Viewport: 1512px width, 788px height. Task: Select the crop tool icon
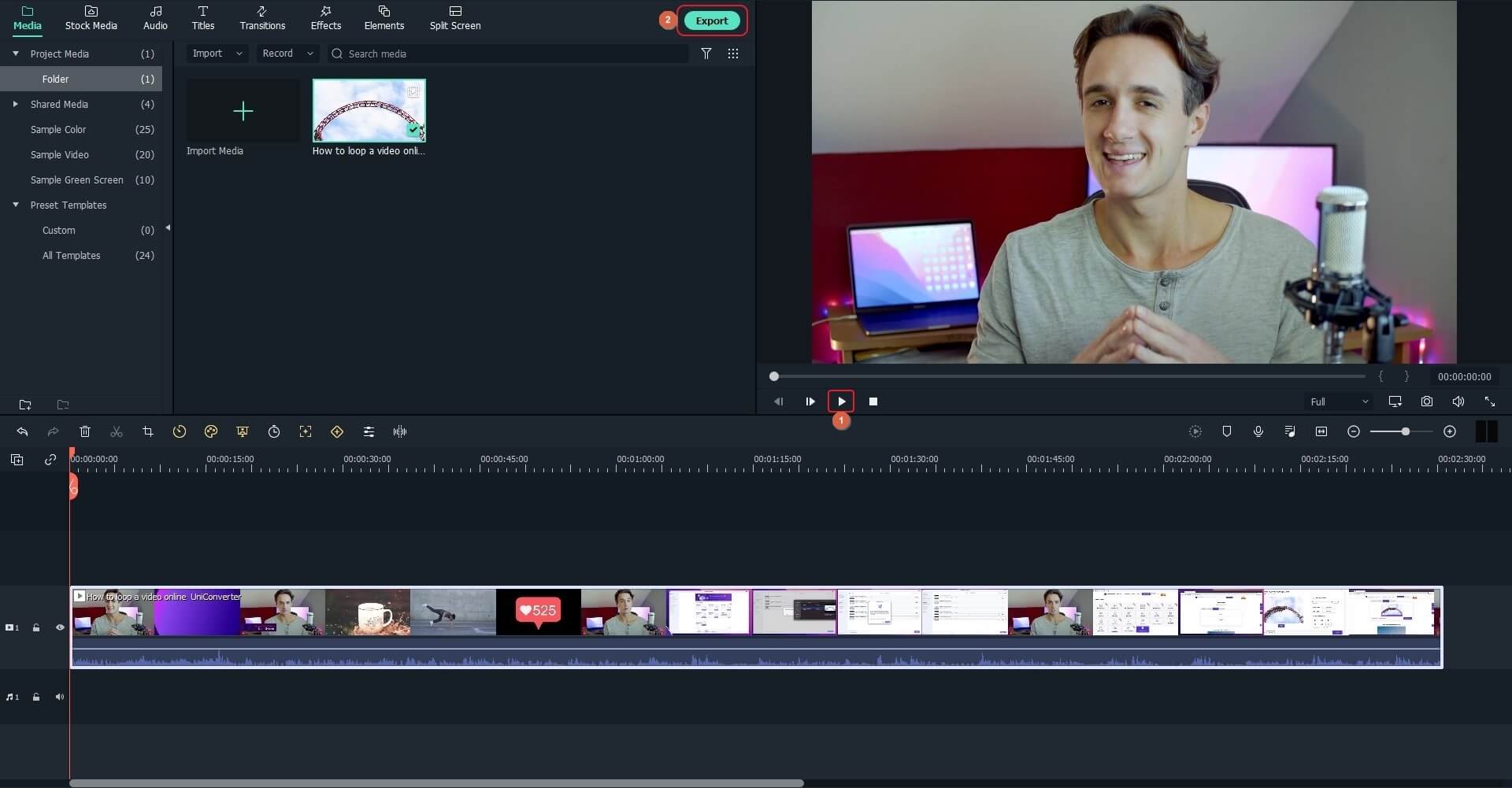(148, 431)
